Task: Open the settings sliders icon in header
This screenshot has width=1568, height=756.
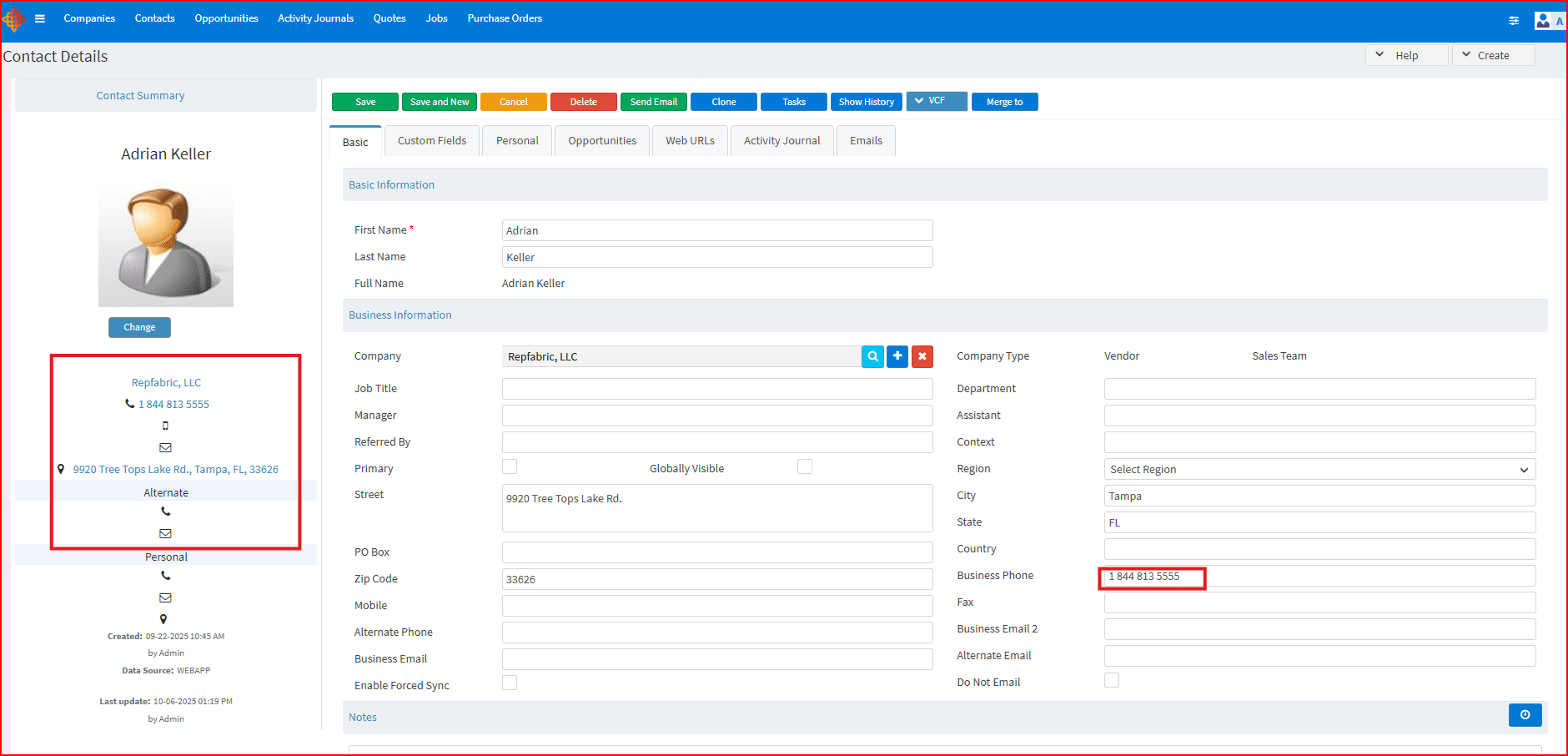Action: click(1514, 21)
